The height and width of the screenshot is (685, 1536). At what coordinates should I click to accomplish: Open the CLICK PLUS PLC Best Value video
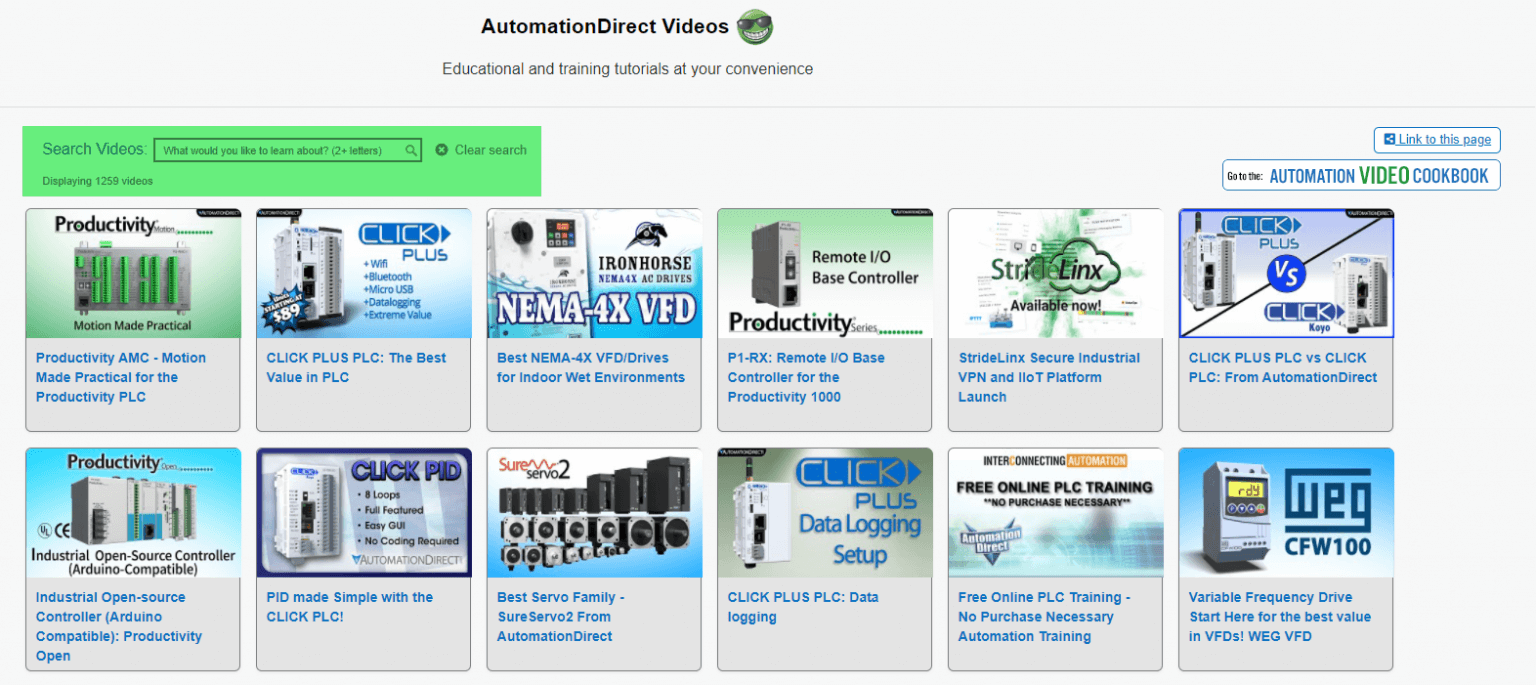click(x=363, y=272)
